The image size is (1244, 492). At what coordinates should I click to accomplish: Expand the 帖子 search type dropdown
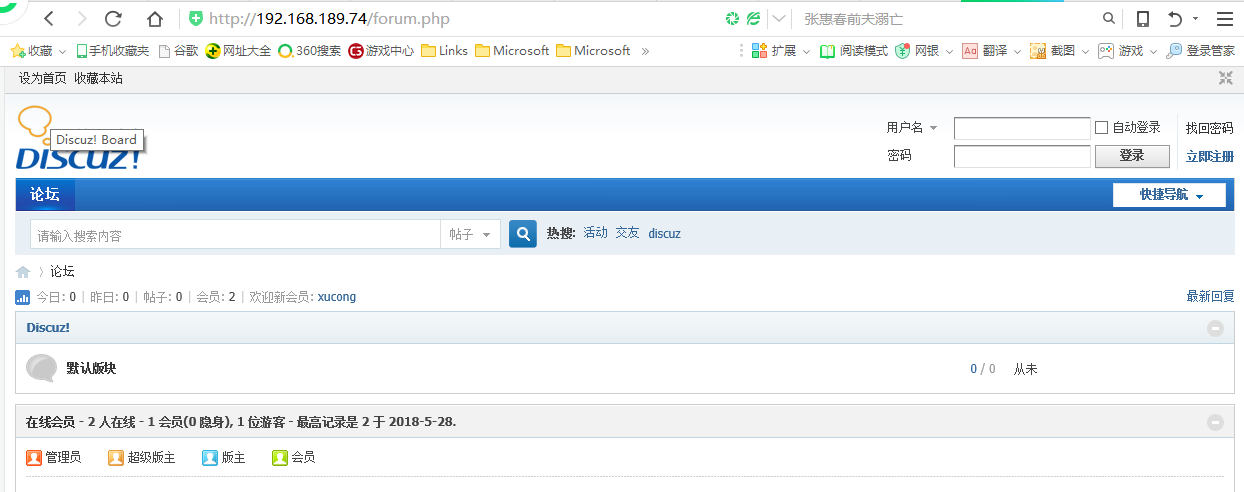coord(470,234)
